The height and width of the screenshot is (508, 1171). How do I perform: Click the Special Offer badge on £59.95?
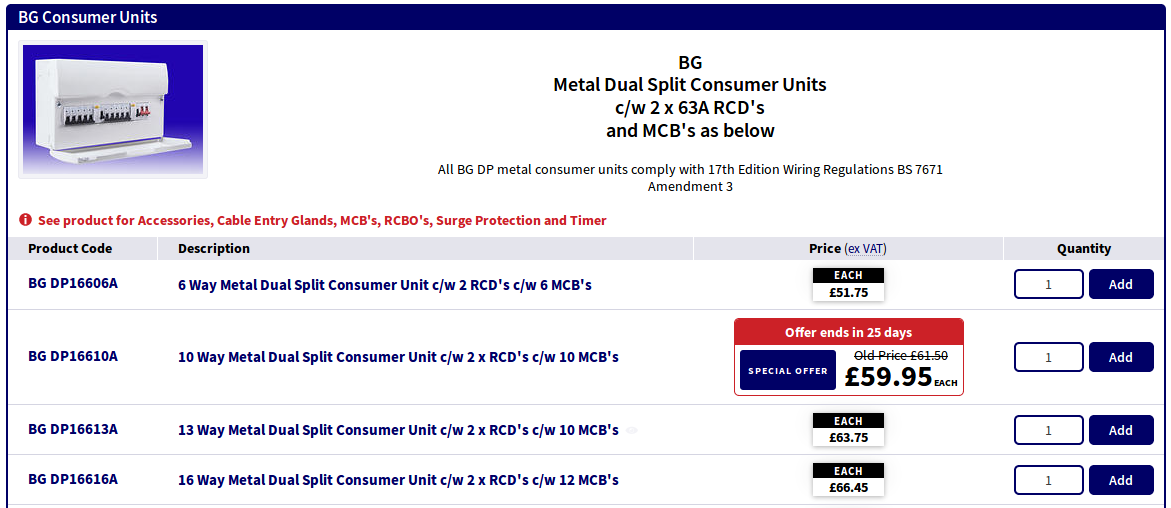pos(788,370)
